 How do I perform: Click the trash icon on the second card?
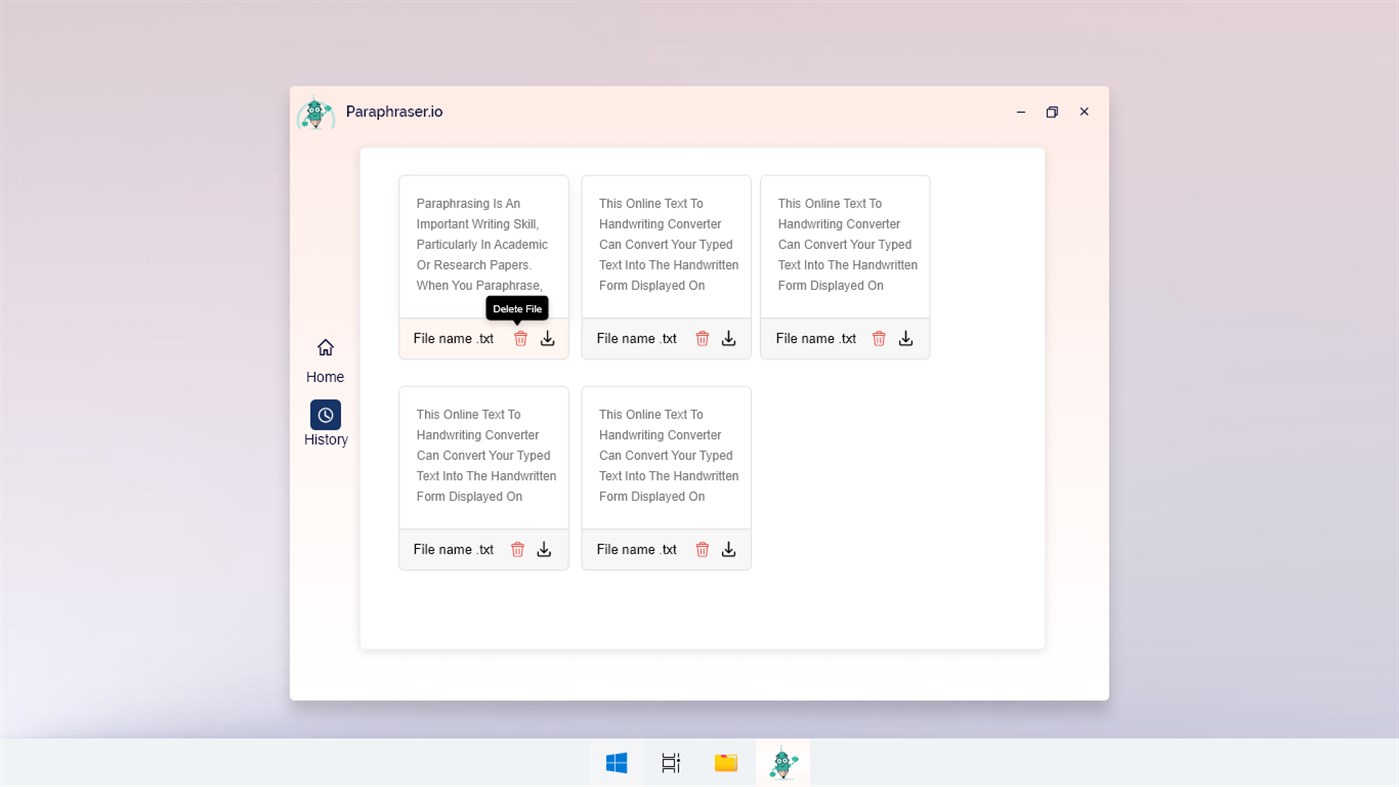coord(701,338)
